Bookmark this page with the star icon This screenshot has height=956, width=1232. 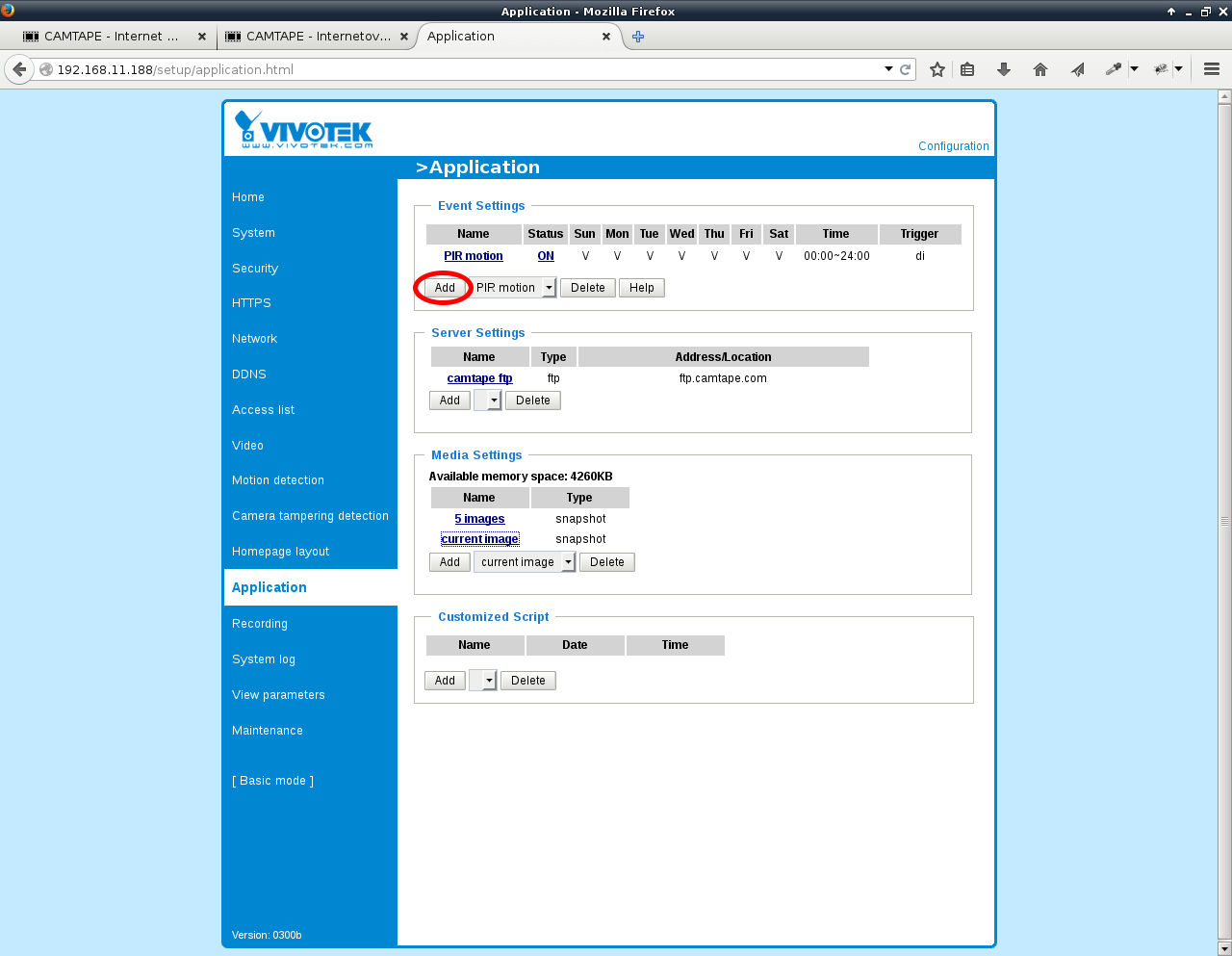937,69
